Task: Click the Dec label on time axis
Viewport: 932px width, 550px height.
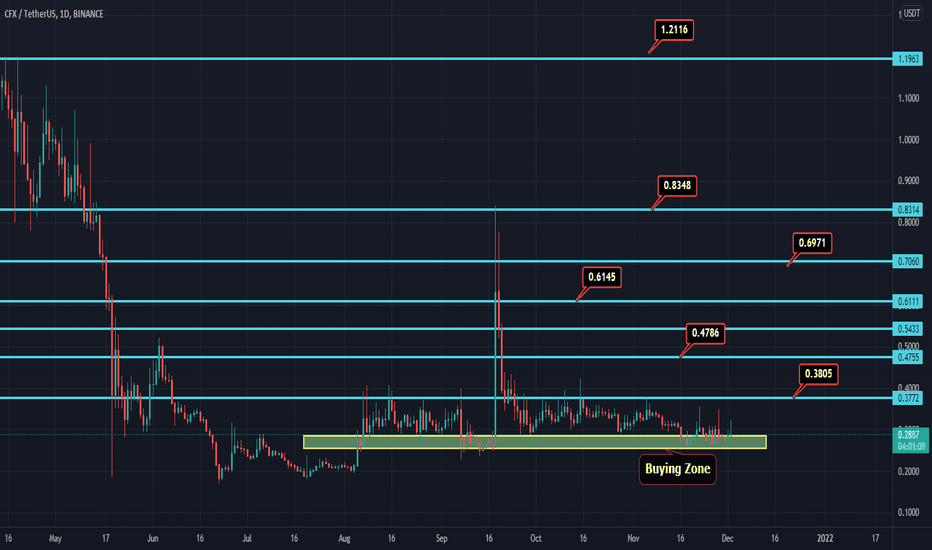Action: [x=728, y=539]
